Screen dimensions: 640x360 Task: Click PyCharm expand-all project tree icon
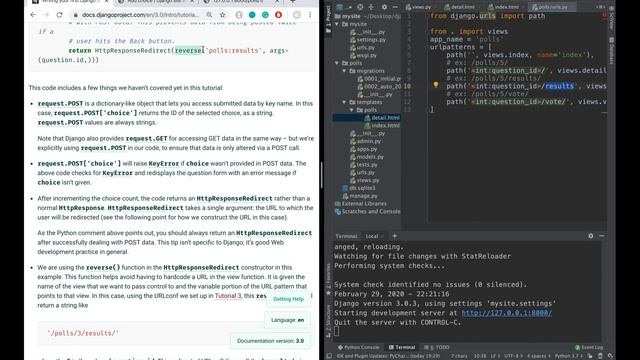(371, 7)
